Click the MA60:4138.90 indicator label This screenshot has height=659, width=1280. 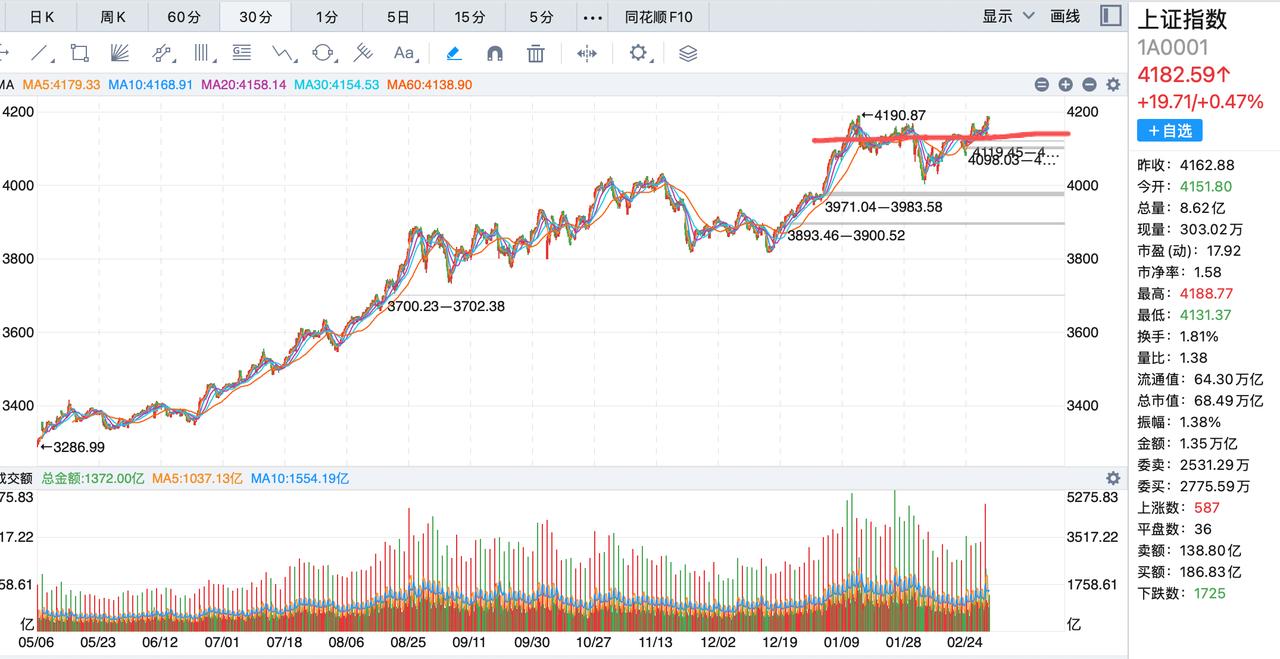[430, 85]
